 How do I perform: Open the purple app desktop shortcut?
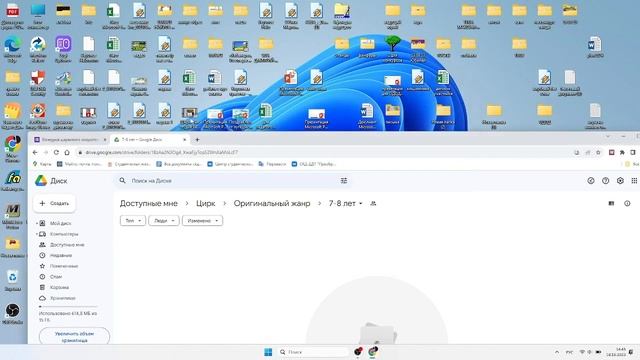(63, 49)
